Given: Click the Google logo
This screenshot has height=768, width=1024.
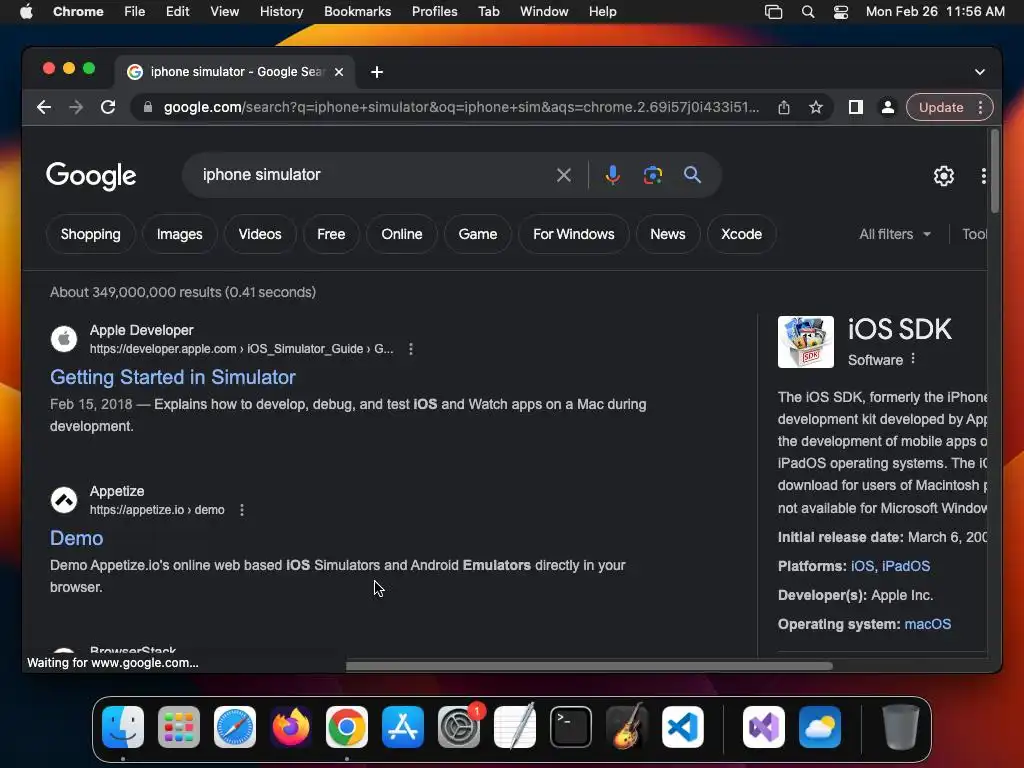Looking at the screenshot, I should tap(91, 175).
